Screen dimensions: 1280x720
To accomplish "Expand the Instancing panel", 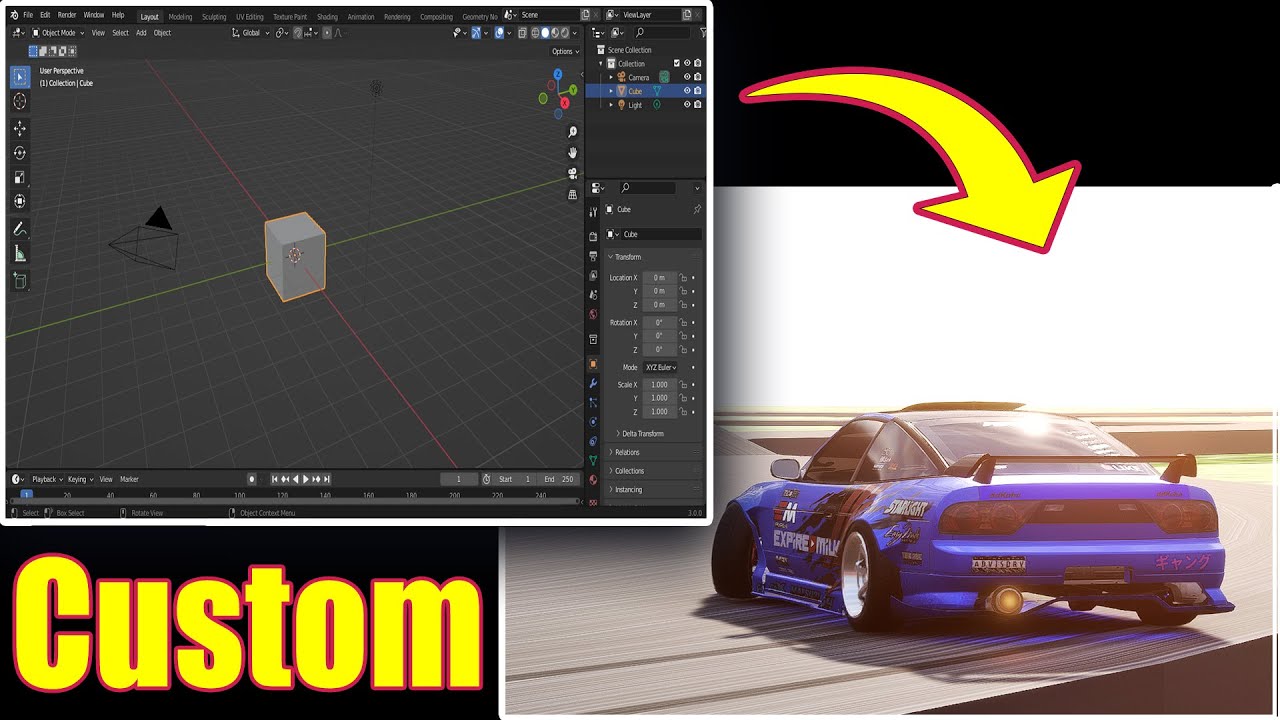I will pyautogui.click(x=654, y=490).
